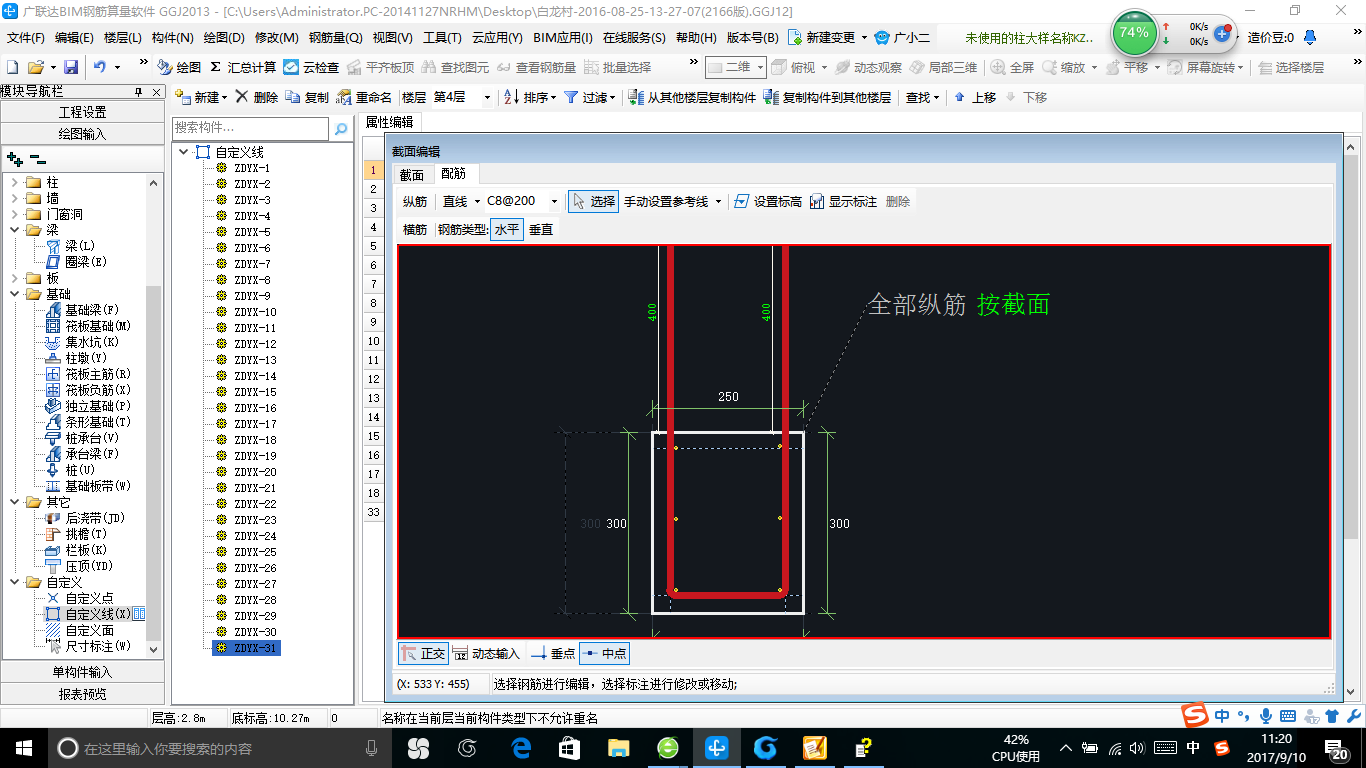Switch to 配筋 tab
Viewport: 1366px width, 768px height.
point(453,173)
